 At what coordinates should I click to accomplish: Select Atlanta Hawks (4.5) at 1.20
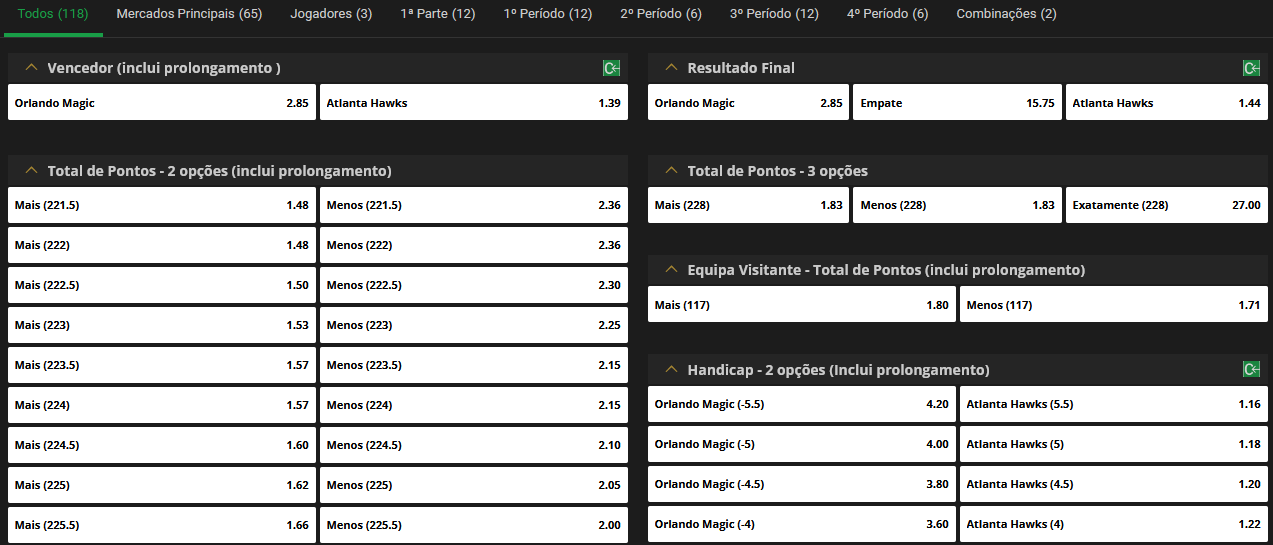point(1114,484)
